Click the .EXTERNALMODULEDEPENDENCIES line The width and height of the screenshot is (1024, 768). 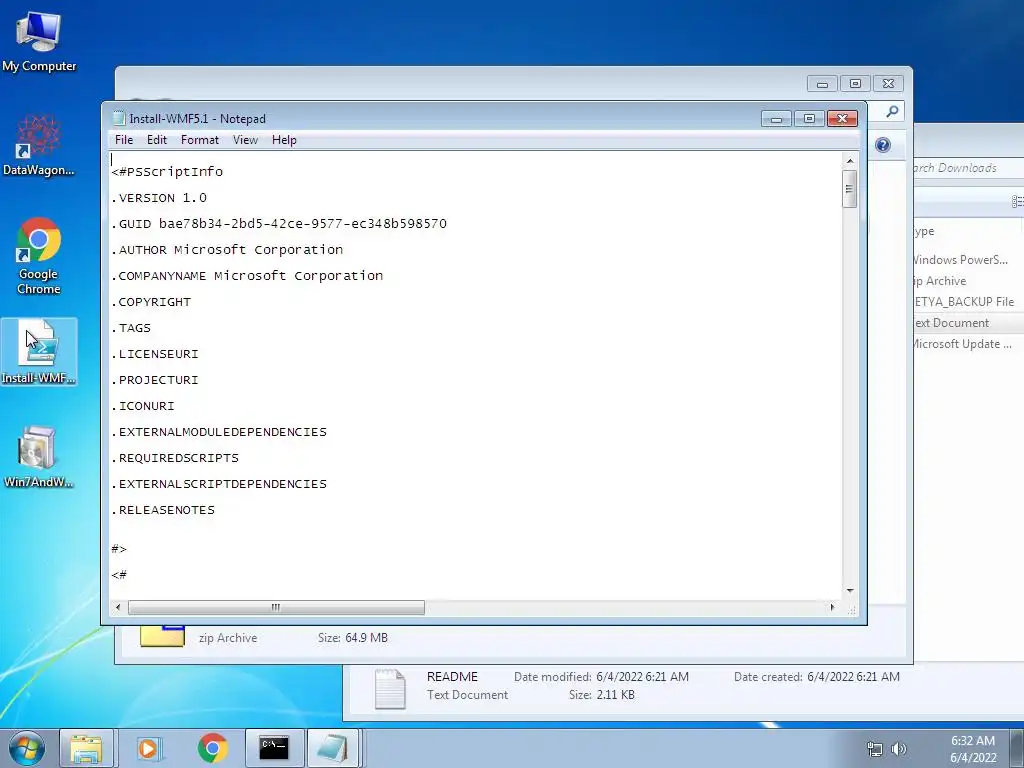219,432
